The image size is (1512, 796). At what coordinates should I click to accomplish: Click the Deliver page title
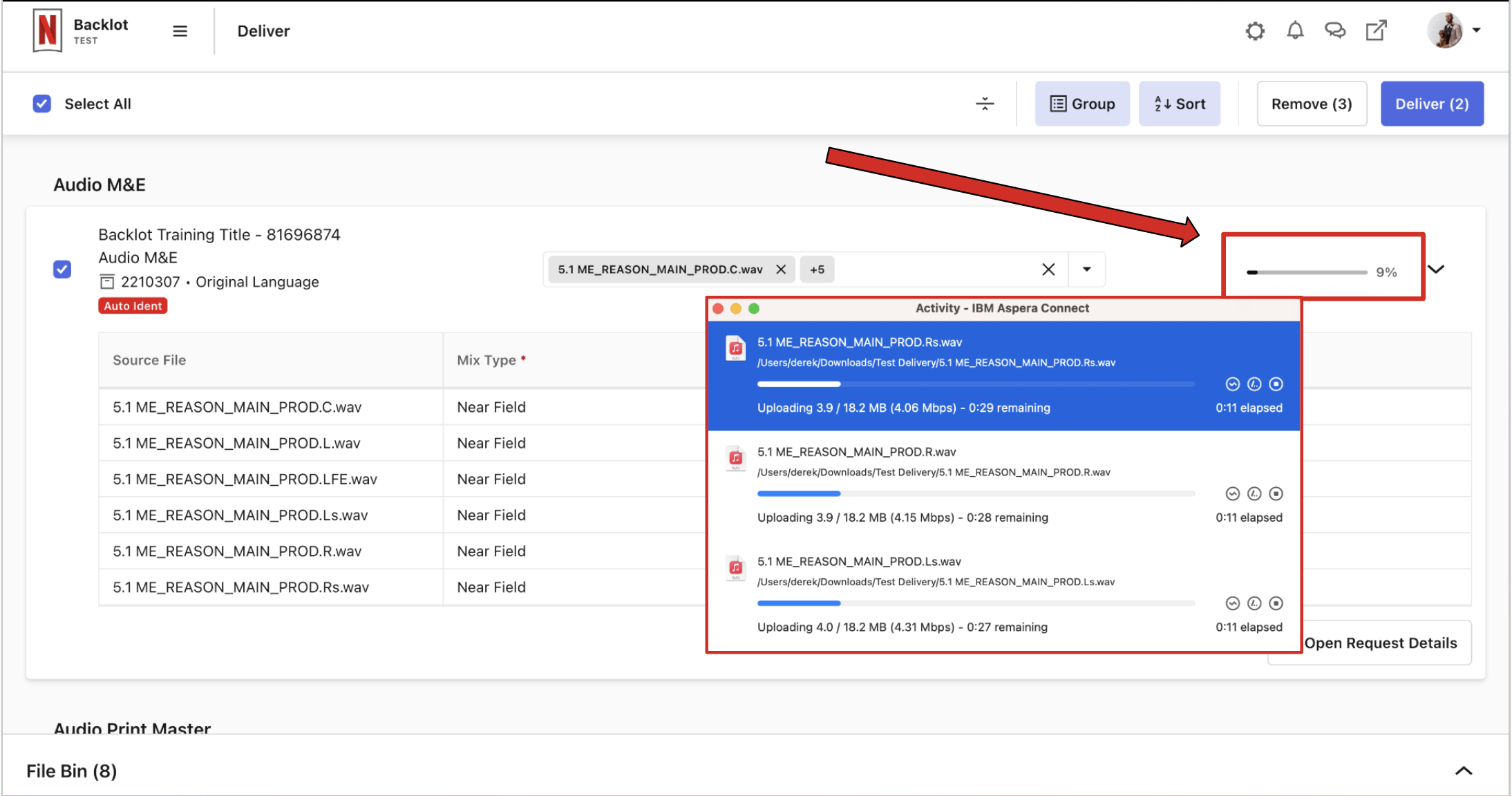click(x=262, y=31)
